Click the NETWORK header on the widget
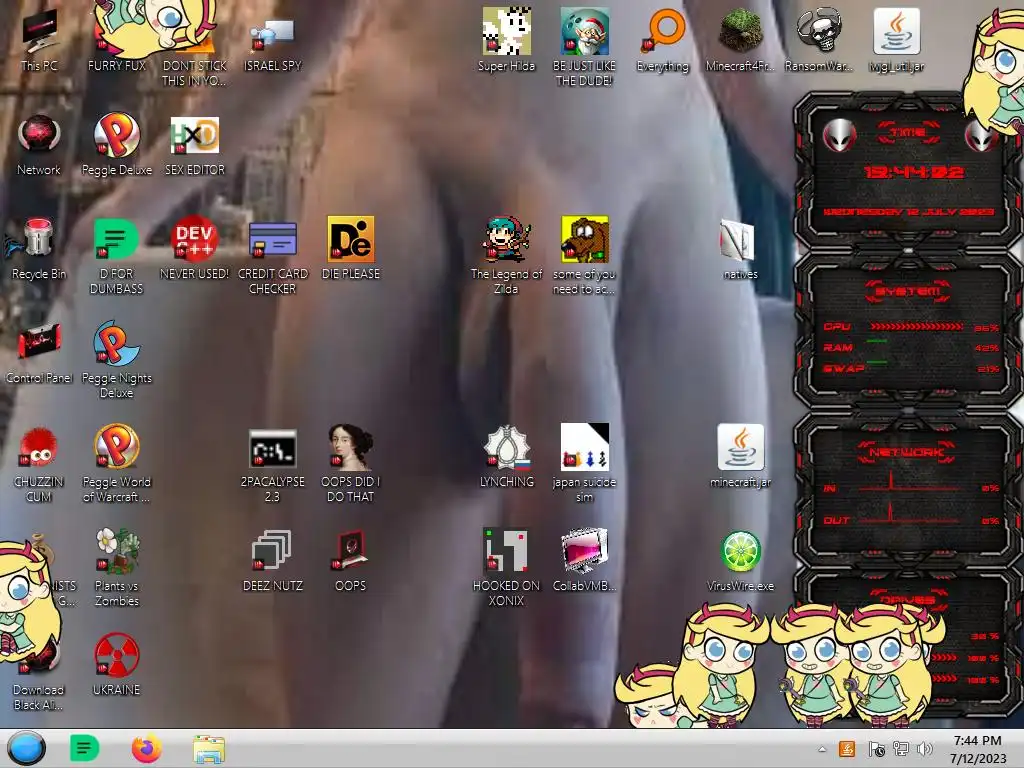The width and height of the screenshot is (1024, 768). click(x=906, y=451)
